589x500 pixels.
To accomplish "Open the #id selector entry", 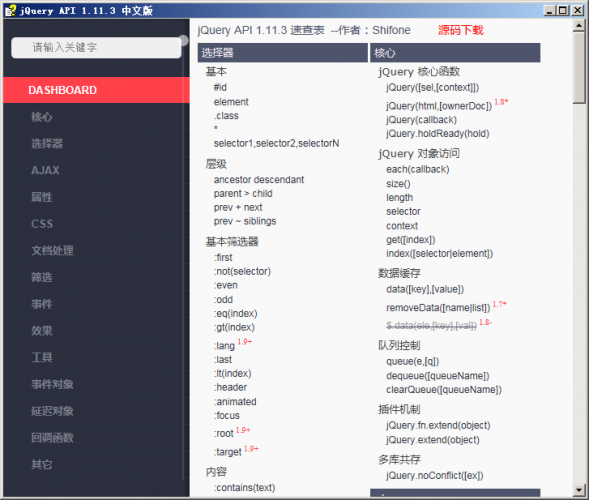I will tap(220, 88).
